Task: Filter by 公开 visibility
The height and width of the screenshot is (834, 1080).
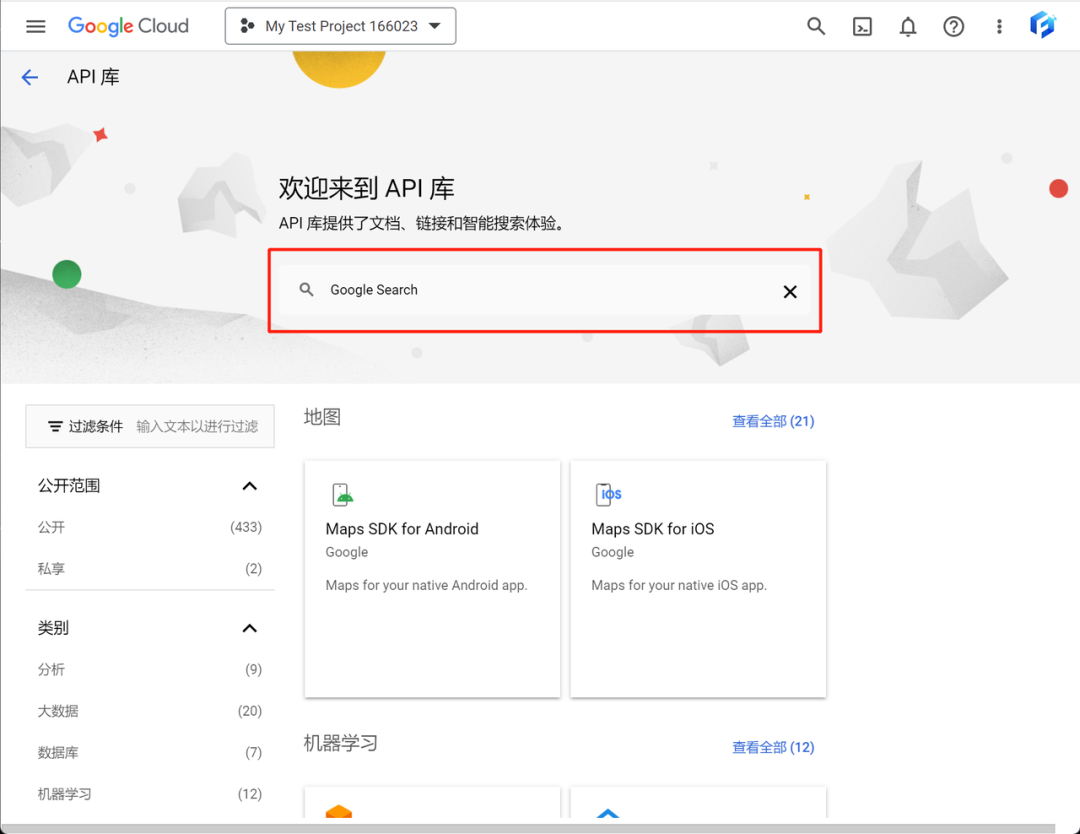Action: pos(149,528)
